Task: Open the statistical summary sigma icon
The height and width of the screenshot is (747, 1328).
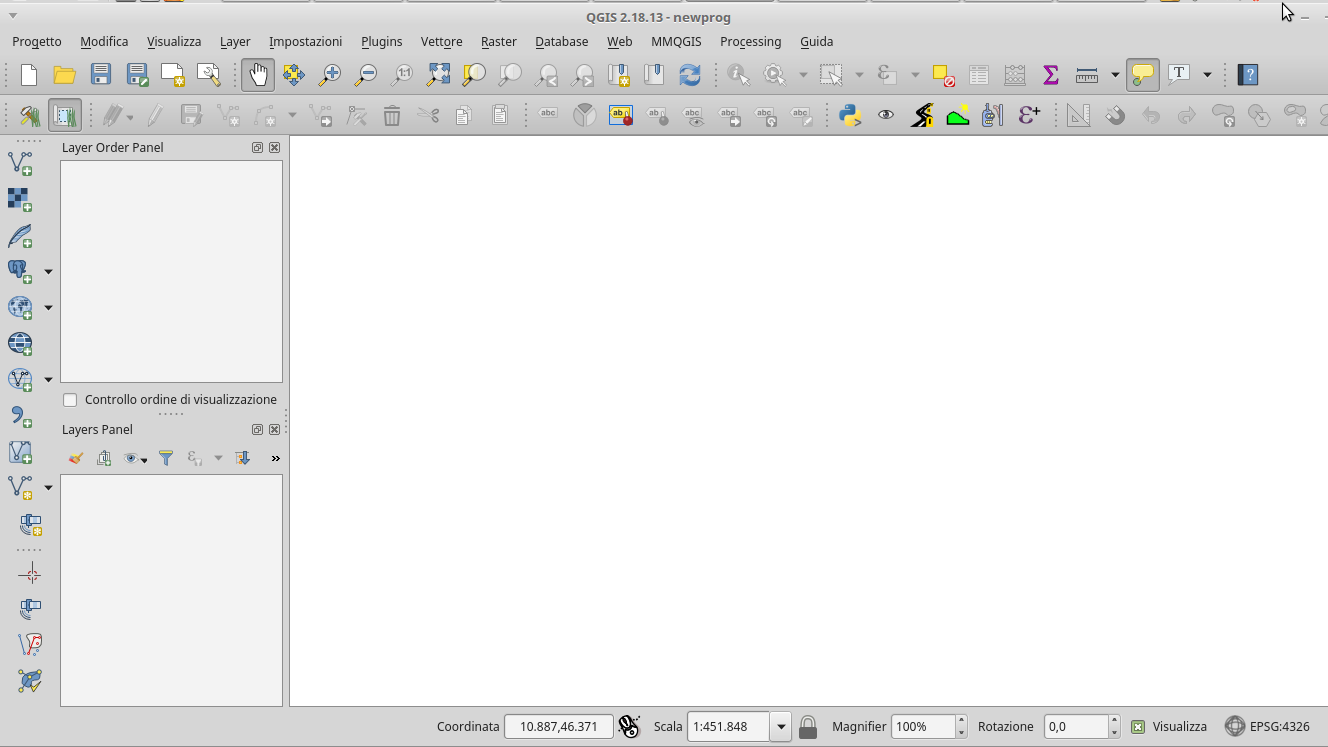Action: coord(1050,75)
